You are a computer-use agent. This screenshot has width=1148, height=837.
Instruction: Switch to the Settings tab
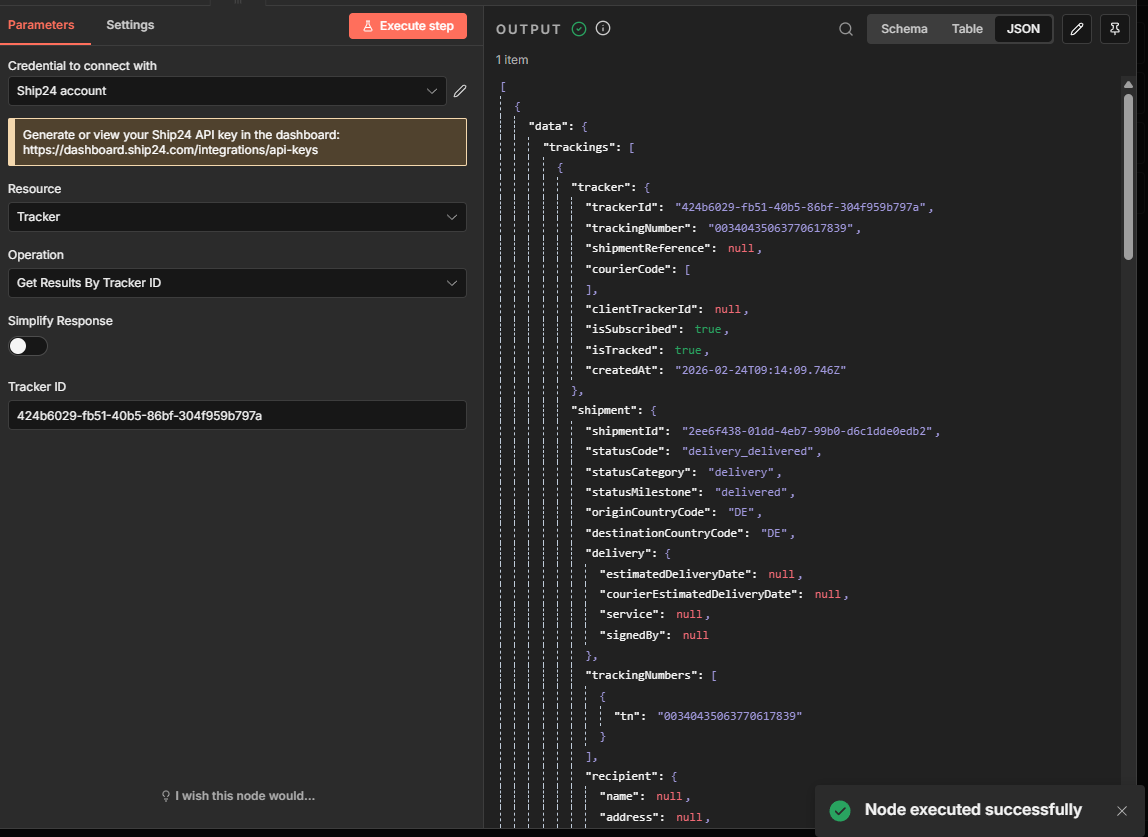130,25
